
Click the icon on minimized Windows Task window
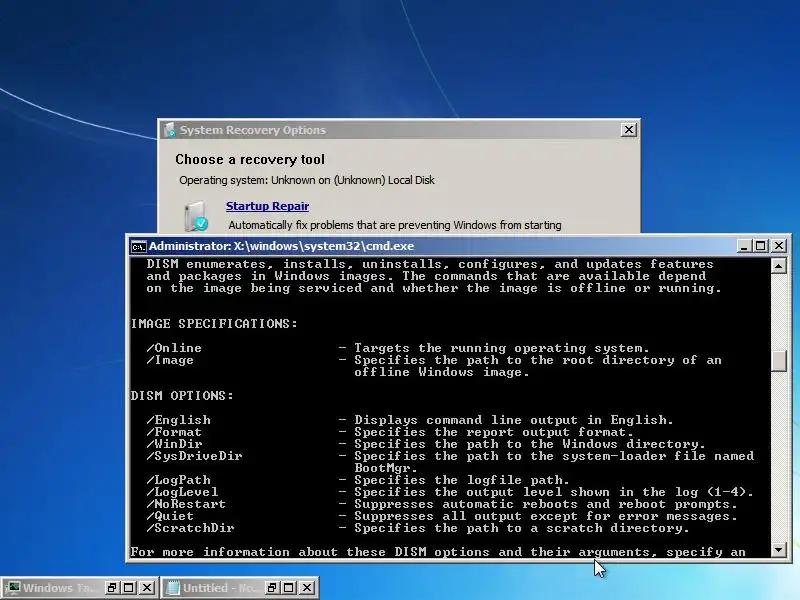pos(13,588)
